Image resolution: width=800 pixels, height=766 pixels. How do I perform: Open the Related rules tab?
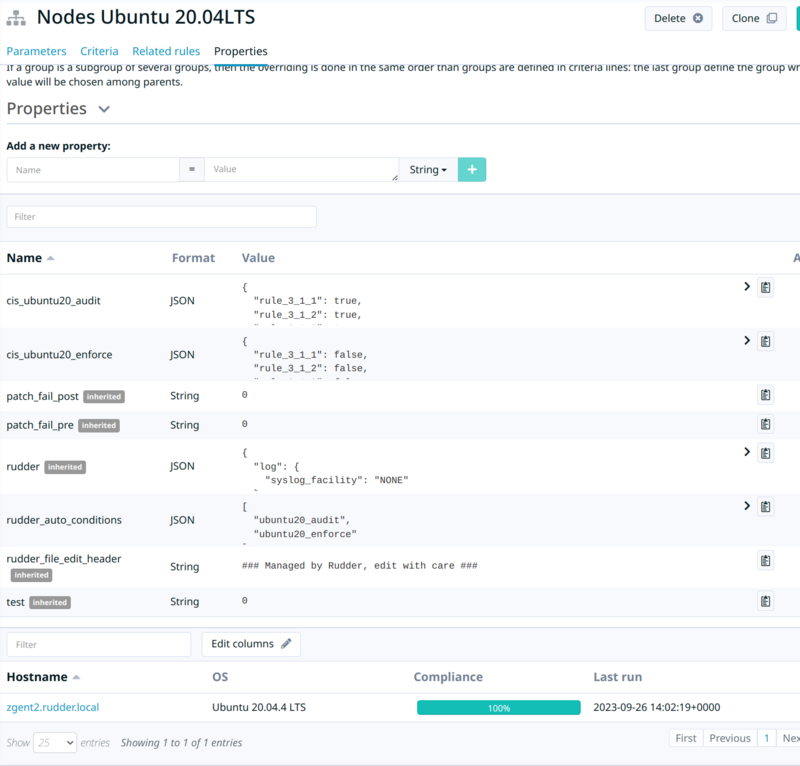click(x=166, y=51)
